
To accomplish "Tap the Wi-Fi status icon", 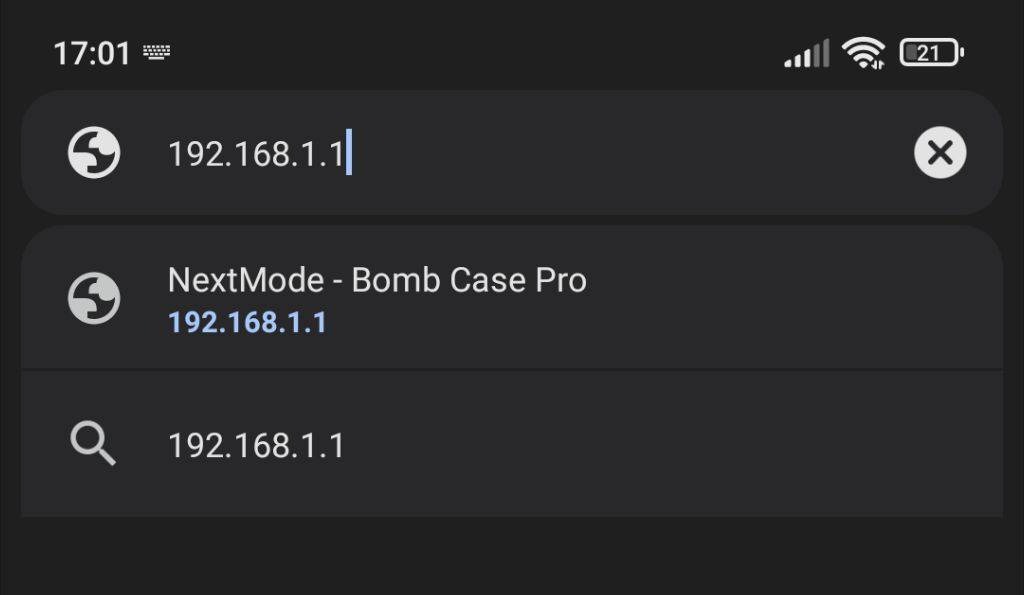I will point(863,53).
